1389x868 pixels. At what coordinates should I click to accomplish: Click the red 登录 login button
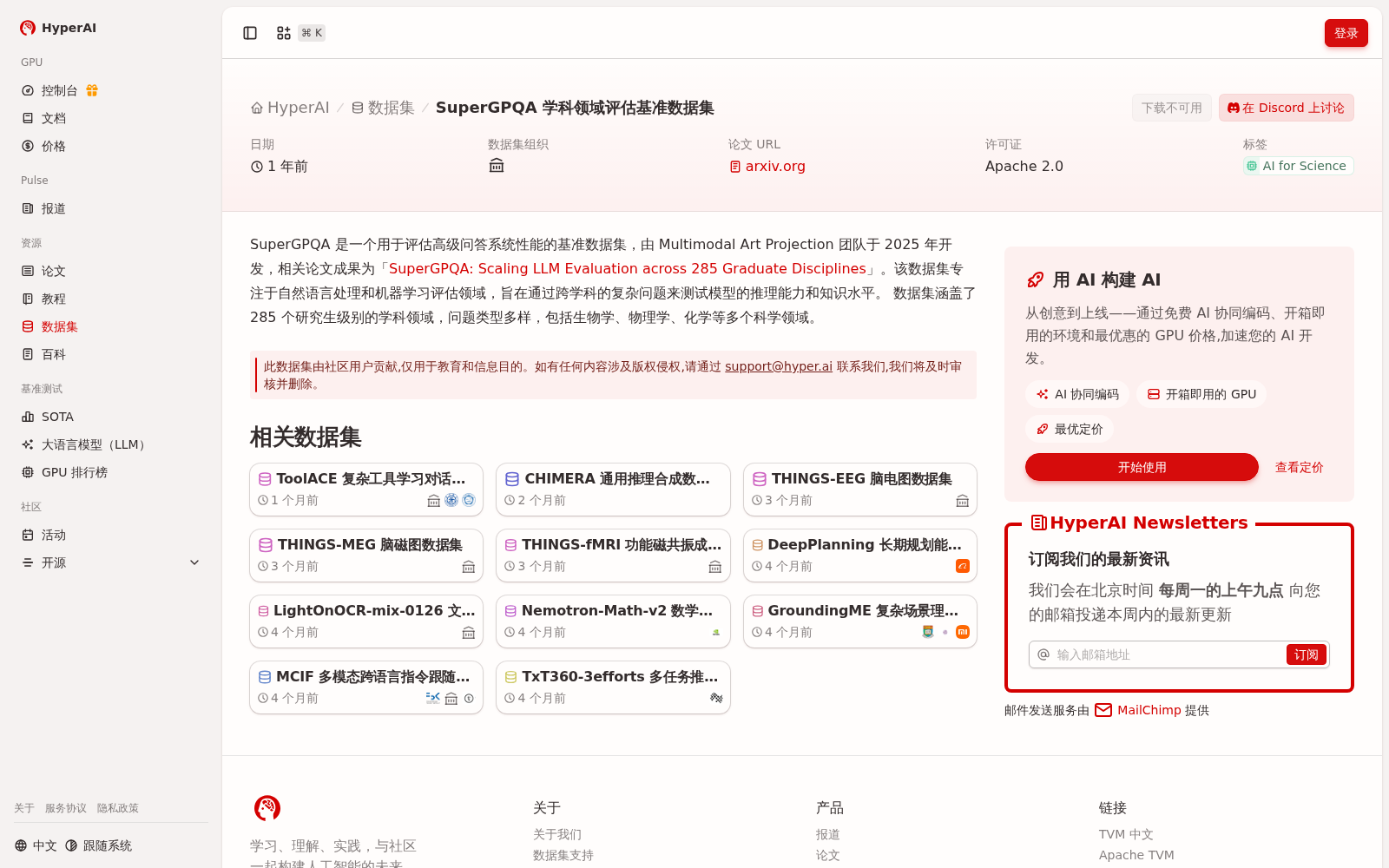(1346, 33)
